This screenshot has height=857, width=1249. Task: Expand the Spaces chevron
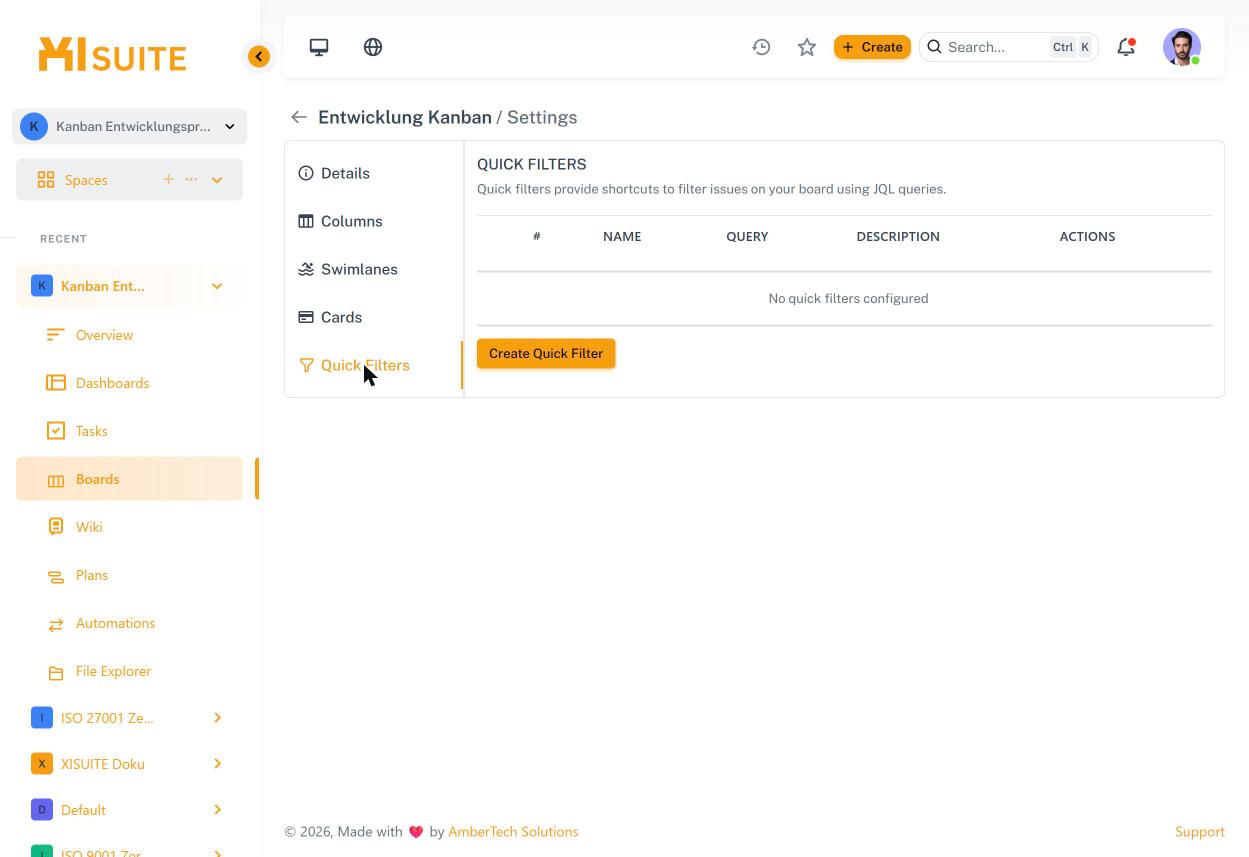click(x=217, y=180)
